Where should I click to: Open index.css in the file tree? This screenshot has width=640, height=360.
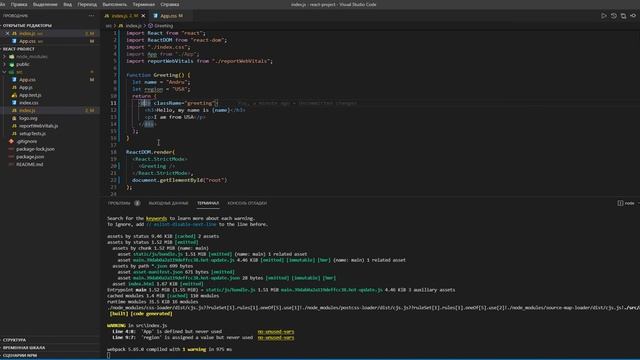29,103
